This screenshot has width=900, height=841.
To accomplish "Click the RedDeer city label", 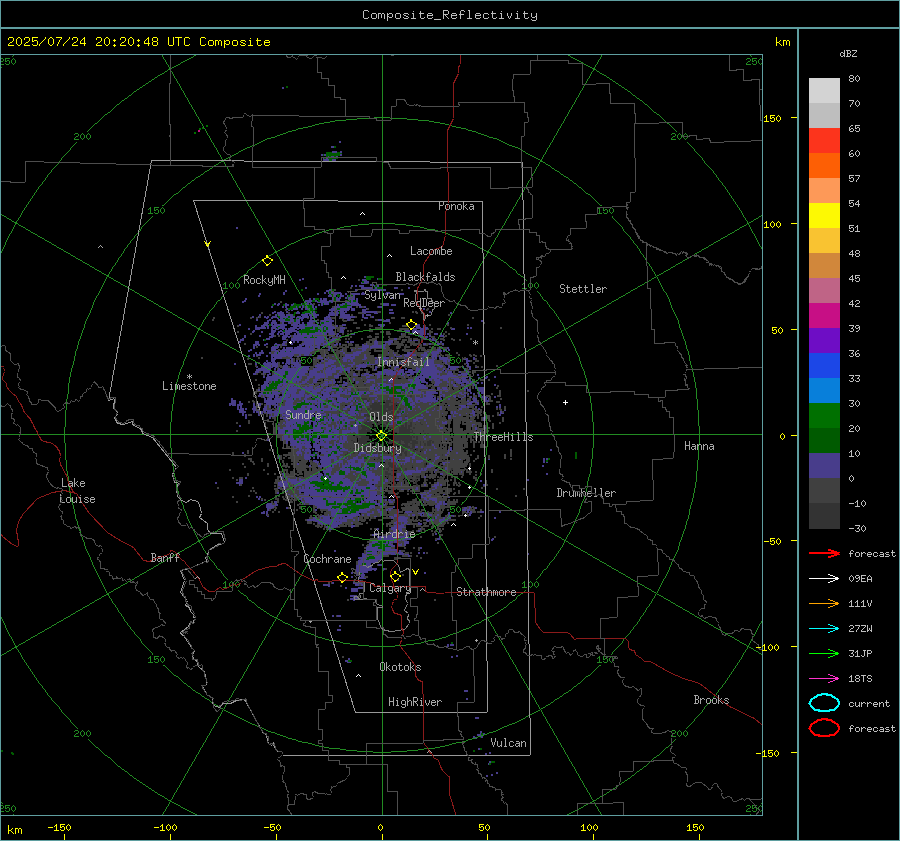I will (424, 303).
